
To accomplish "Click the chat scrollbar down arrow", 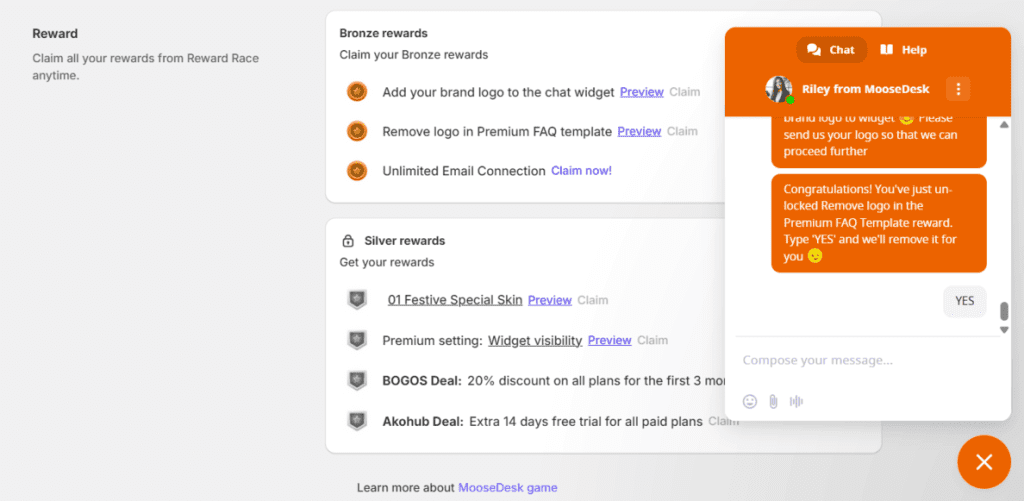I will (1004, 329).
